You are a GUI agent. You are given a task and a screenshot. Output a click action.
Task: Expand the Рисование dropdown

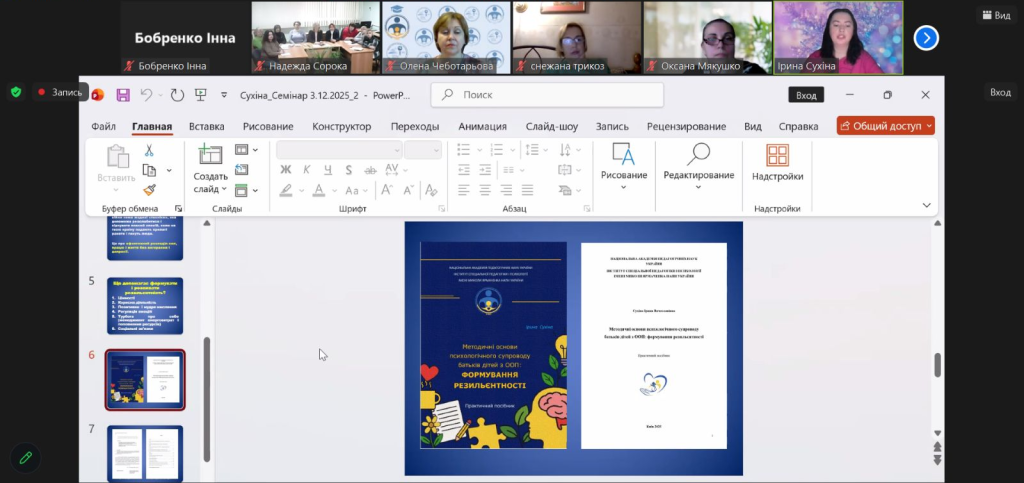(x=624, y=188)
